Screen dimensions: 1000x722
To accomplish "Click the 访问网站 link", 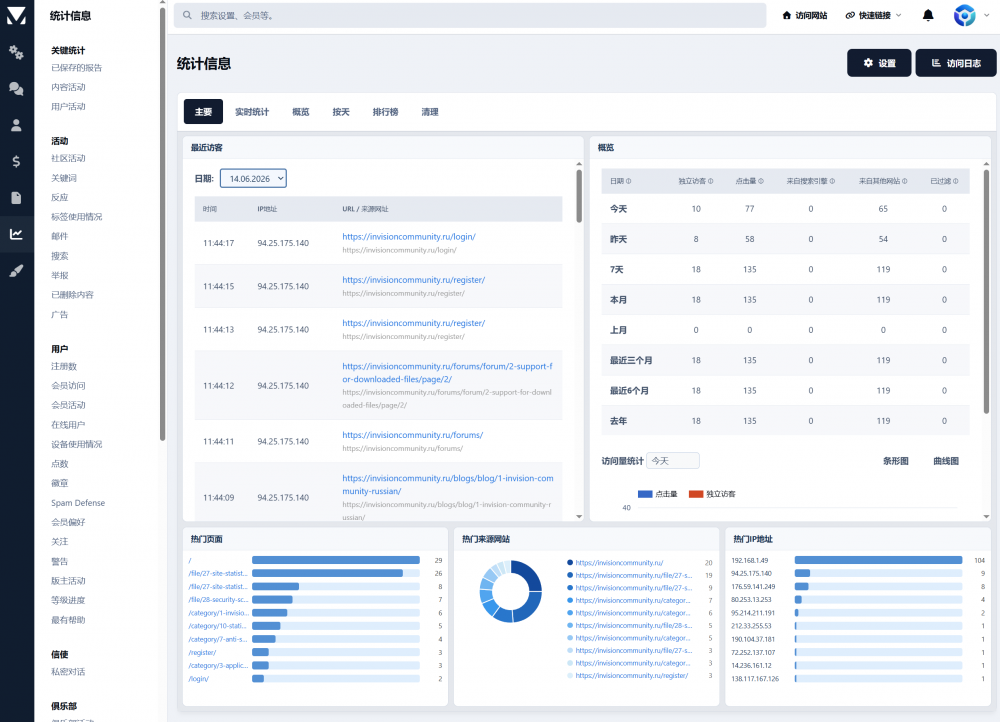I will pyautogui.click(x=804, y=15).
